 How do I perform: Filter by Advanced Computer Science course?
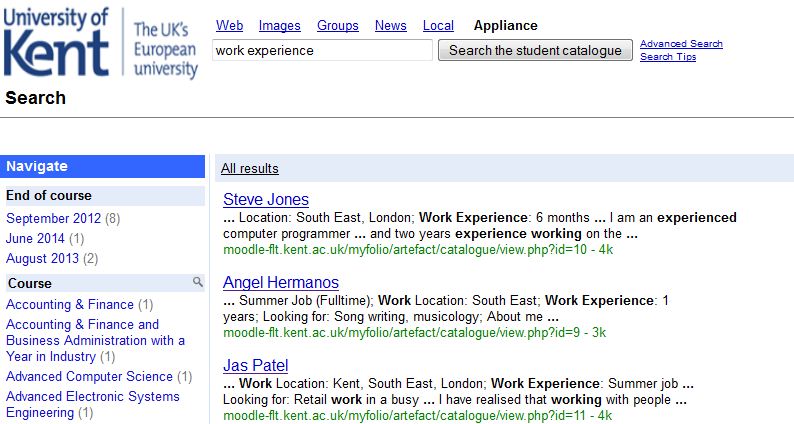pyautogui.click(x=89, y=376)
